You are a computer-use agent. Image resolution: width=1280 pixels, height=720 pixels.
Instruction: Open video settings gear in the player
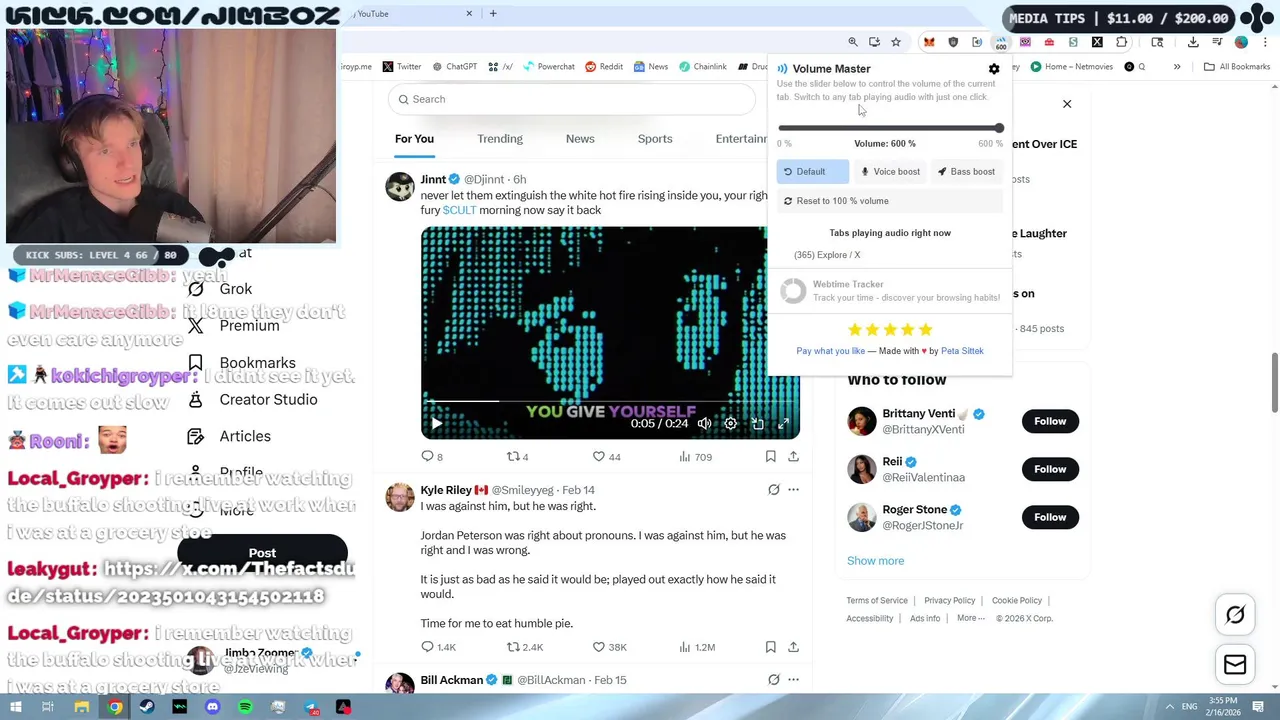[x=731, y=424]
